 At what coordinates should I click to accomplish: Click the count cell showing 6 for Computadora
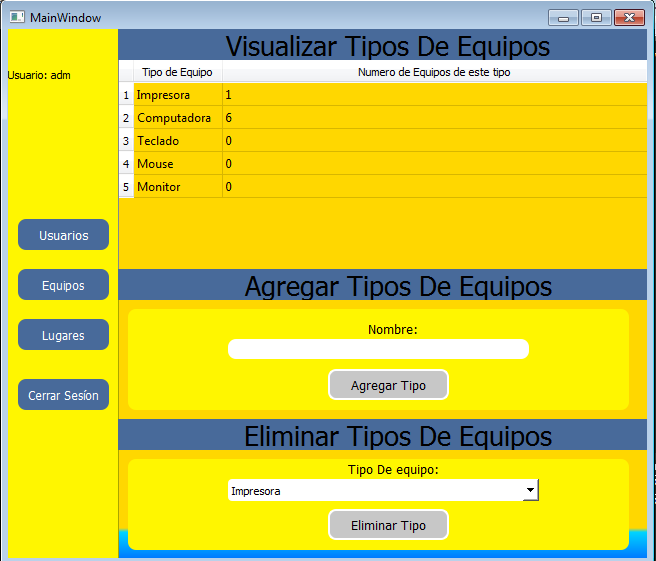(435, 118)
